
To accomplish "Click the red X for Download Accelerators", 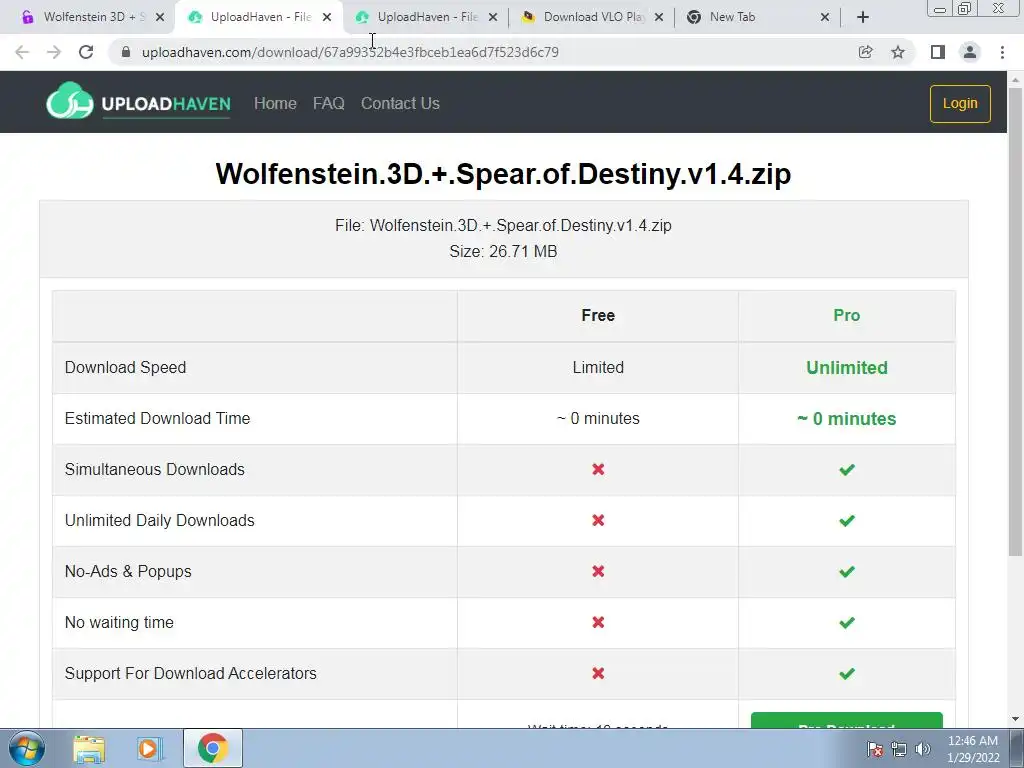I will point(598,673).
